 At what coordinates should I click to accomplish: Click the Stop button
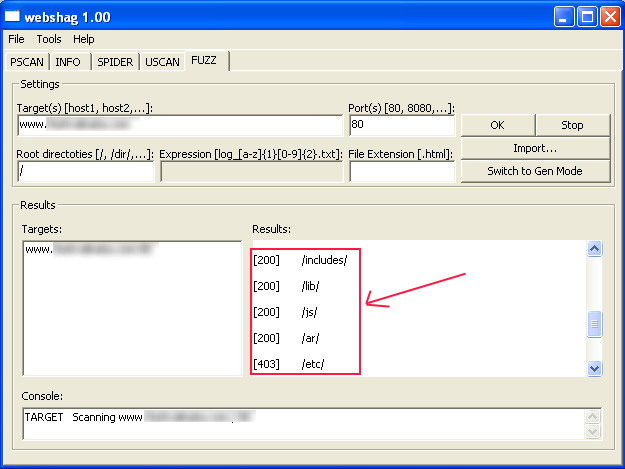[572, 125]
